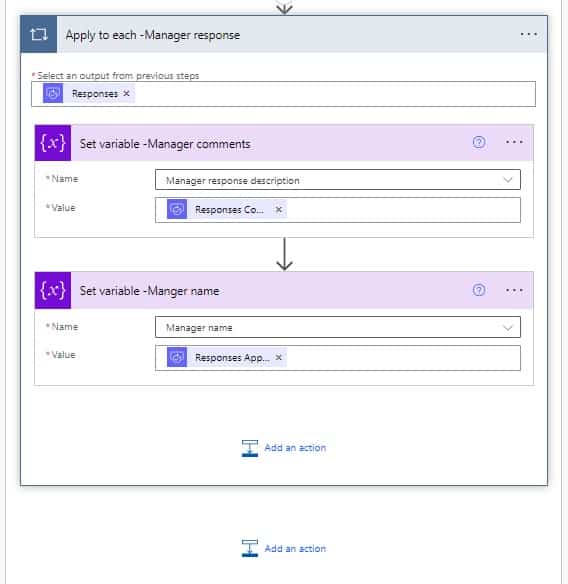
Task: Click the Set variable -Manger name header
Action: coord(284,291)
